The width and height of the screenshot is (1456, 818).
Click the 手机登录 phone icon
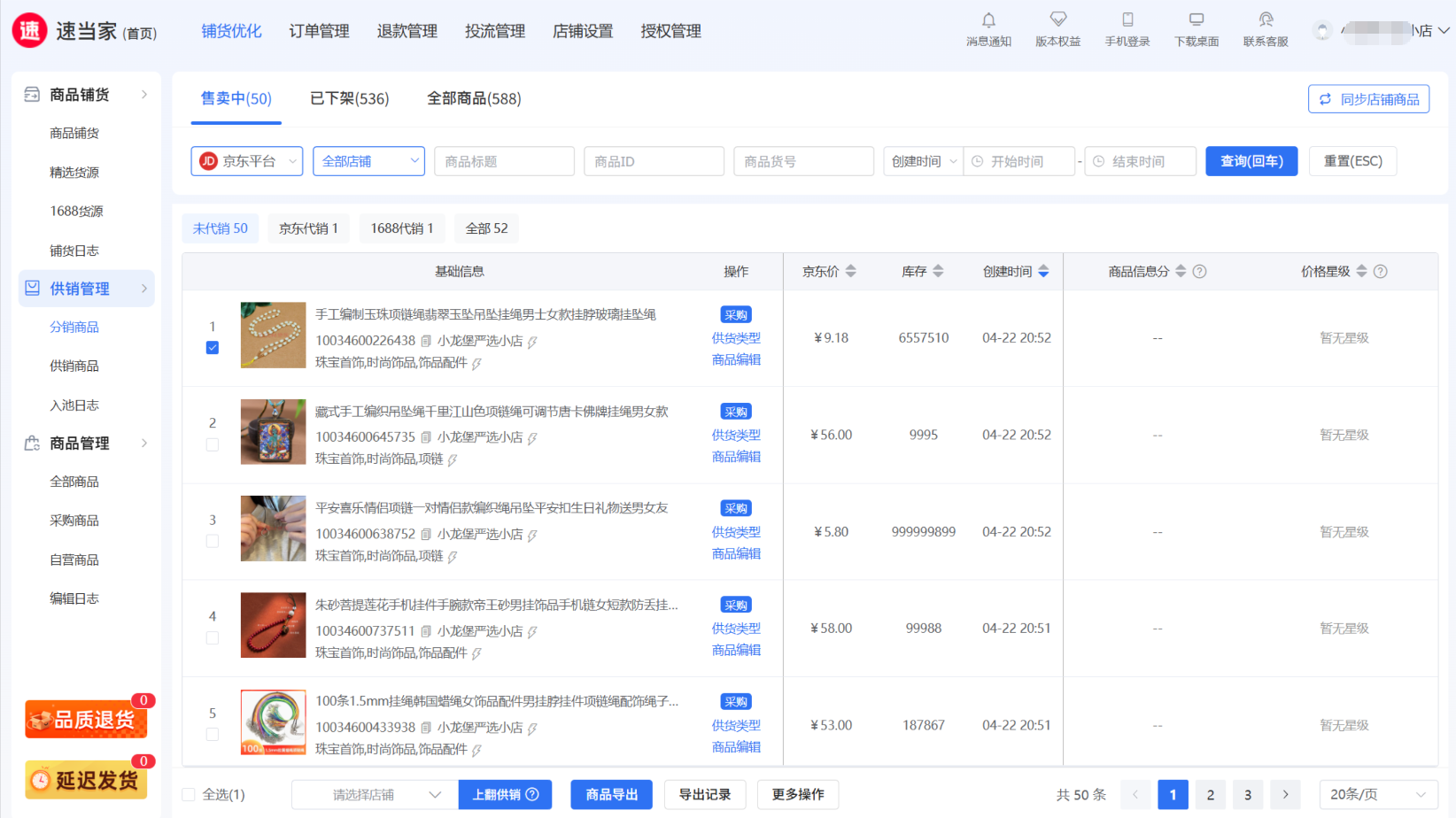1127,20
